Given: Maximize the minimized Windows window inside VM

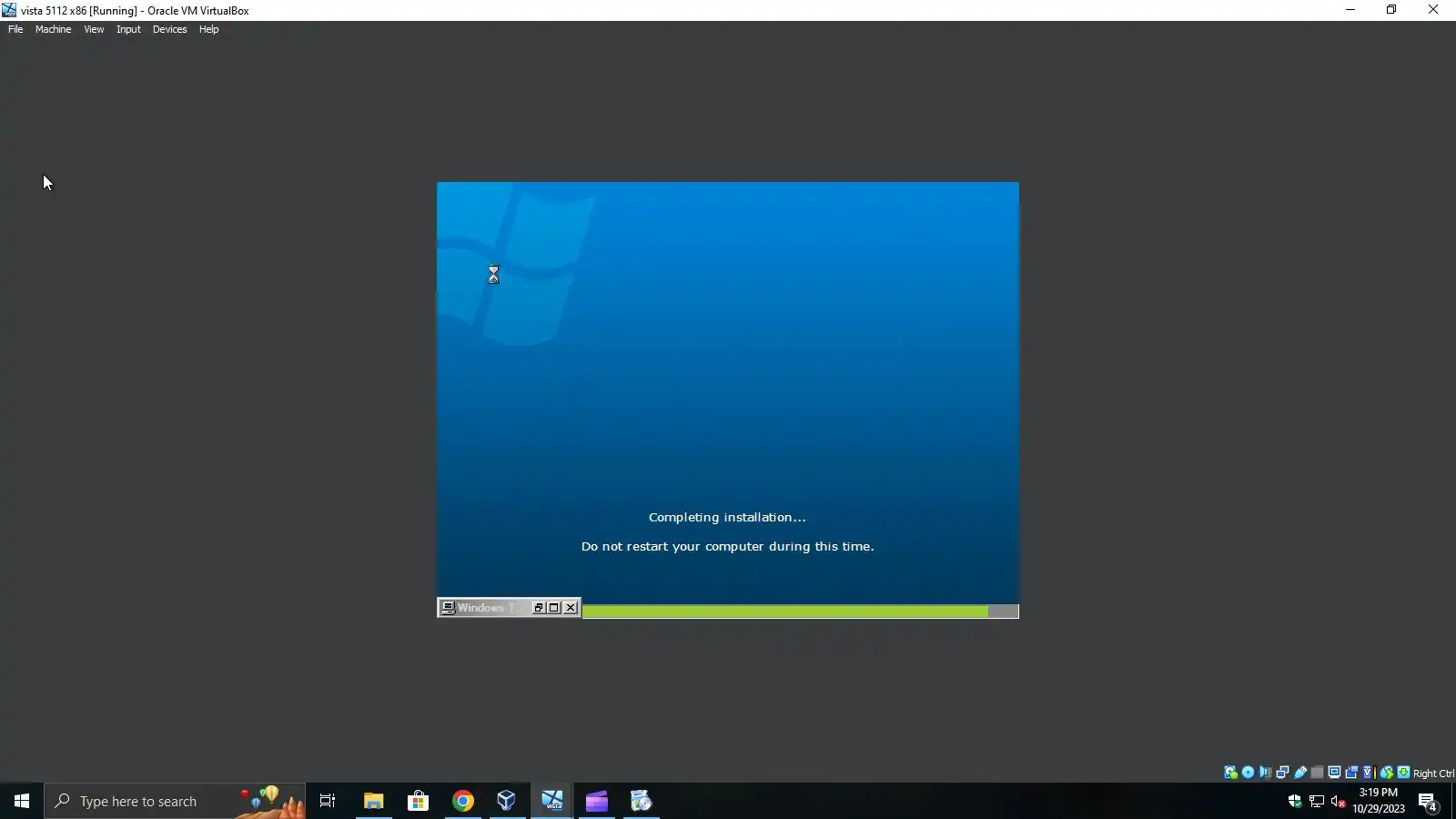Looking at the screenshot, I should (553, 608).
